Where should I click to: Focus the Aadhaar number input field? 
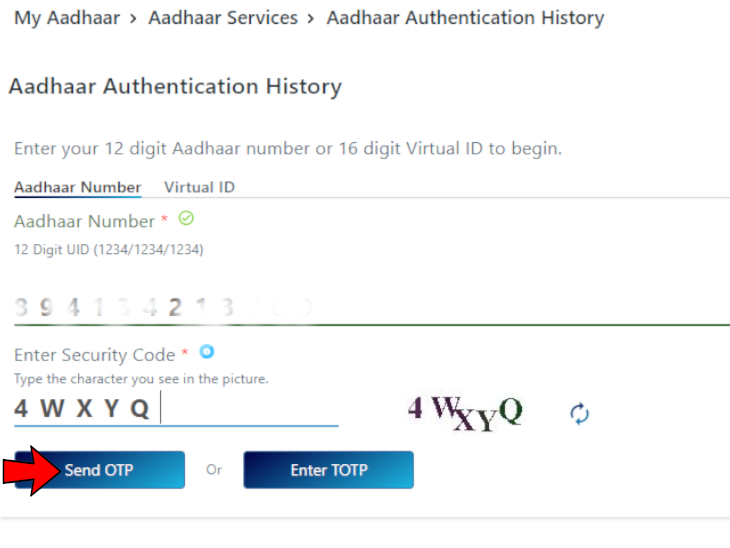pos(370,307)
